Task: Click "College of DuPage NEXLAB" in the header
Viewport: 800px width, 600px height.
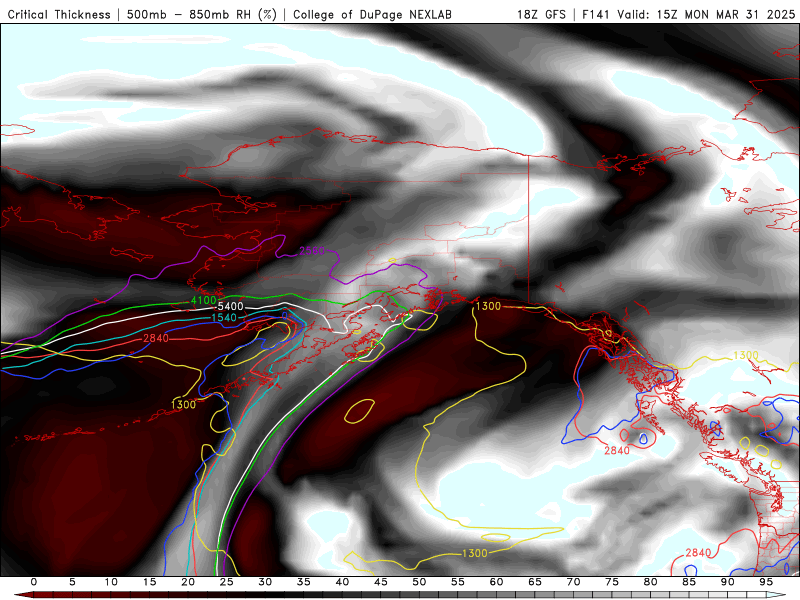Action: [x=372, y=14]
